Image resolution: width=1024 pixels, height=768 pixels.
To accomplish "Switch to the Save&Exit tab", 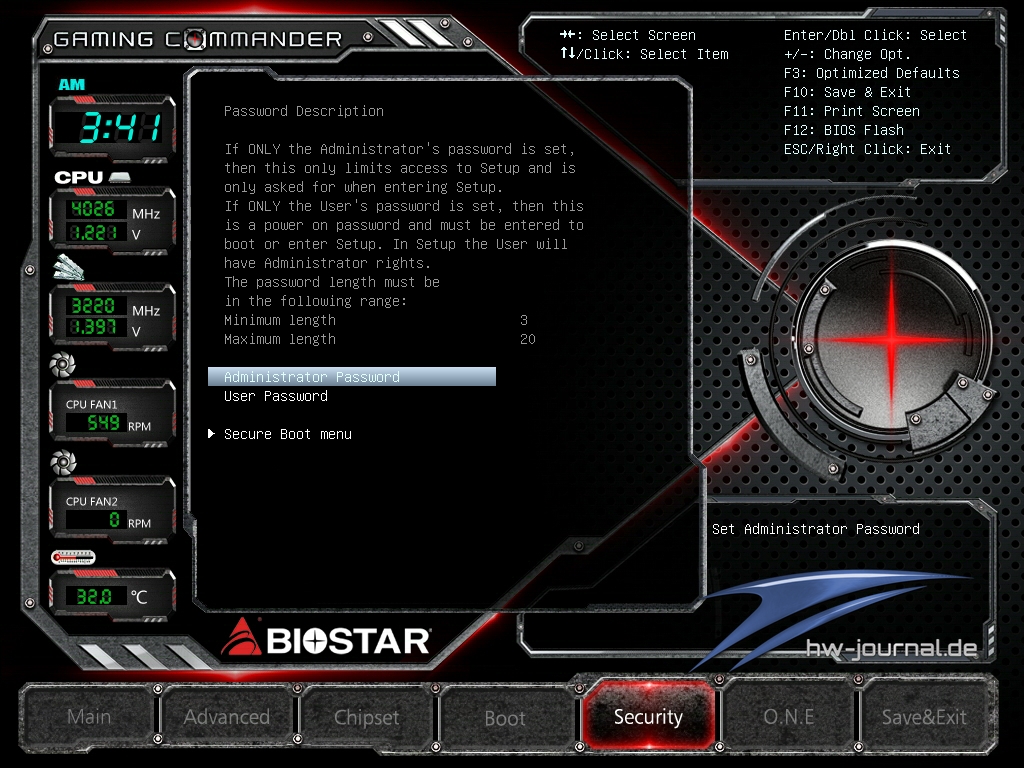I will click(x=924, y=716).
